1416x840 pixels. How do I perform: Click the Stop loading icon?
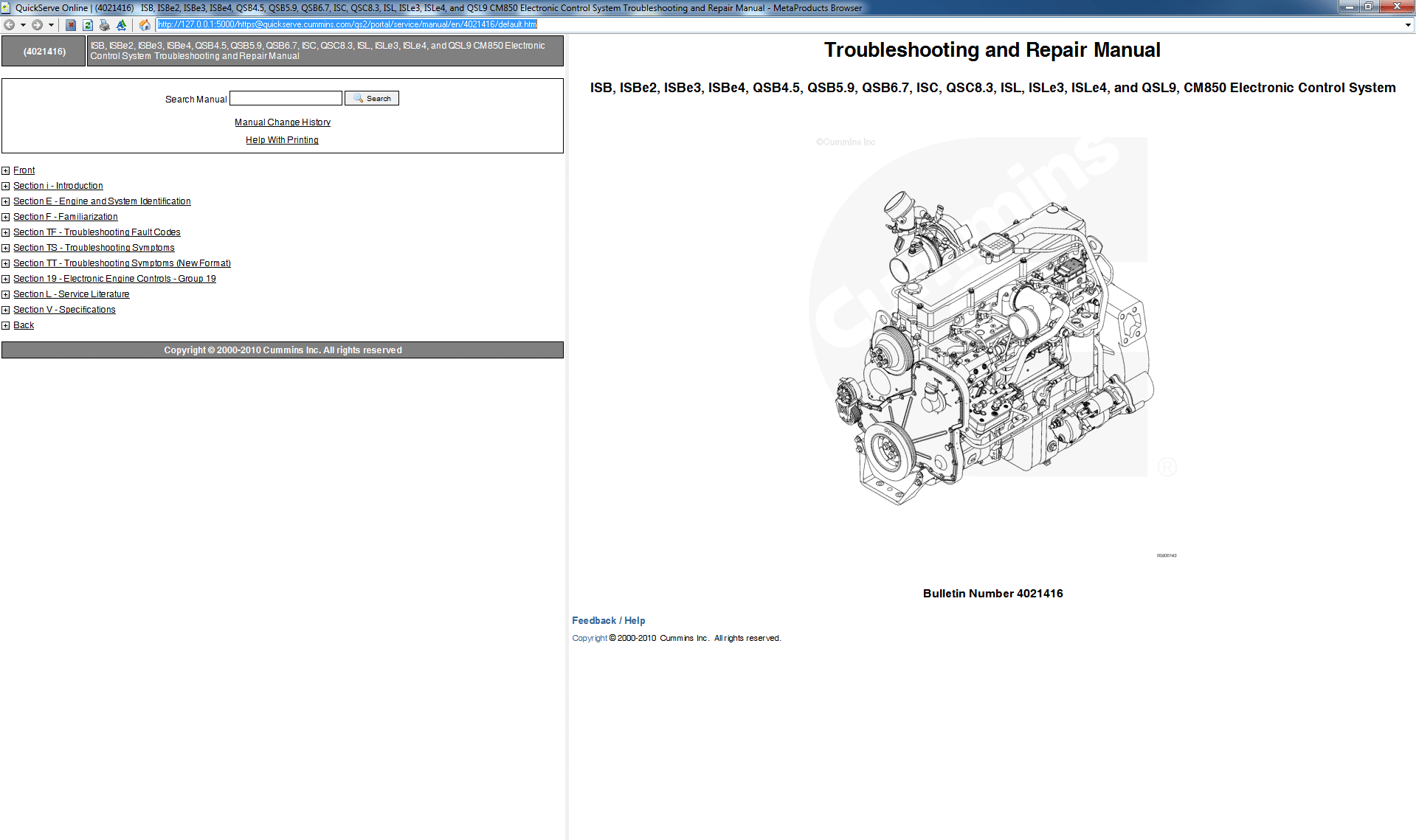(x=70, y=24)
